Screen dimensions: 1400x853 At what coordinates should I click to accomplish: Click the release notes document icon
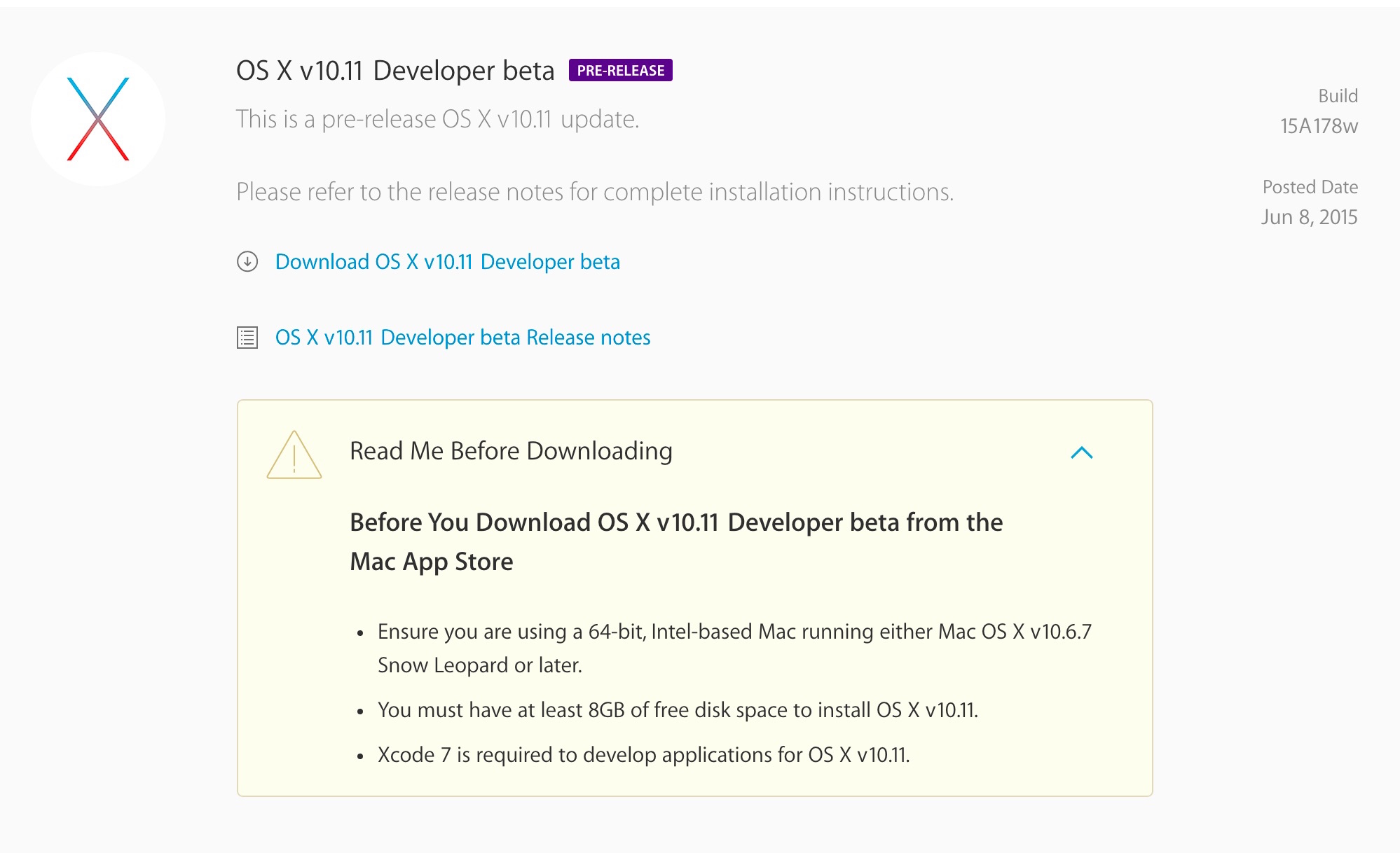[x=247, y=338]
